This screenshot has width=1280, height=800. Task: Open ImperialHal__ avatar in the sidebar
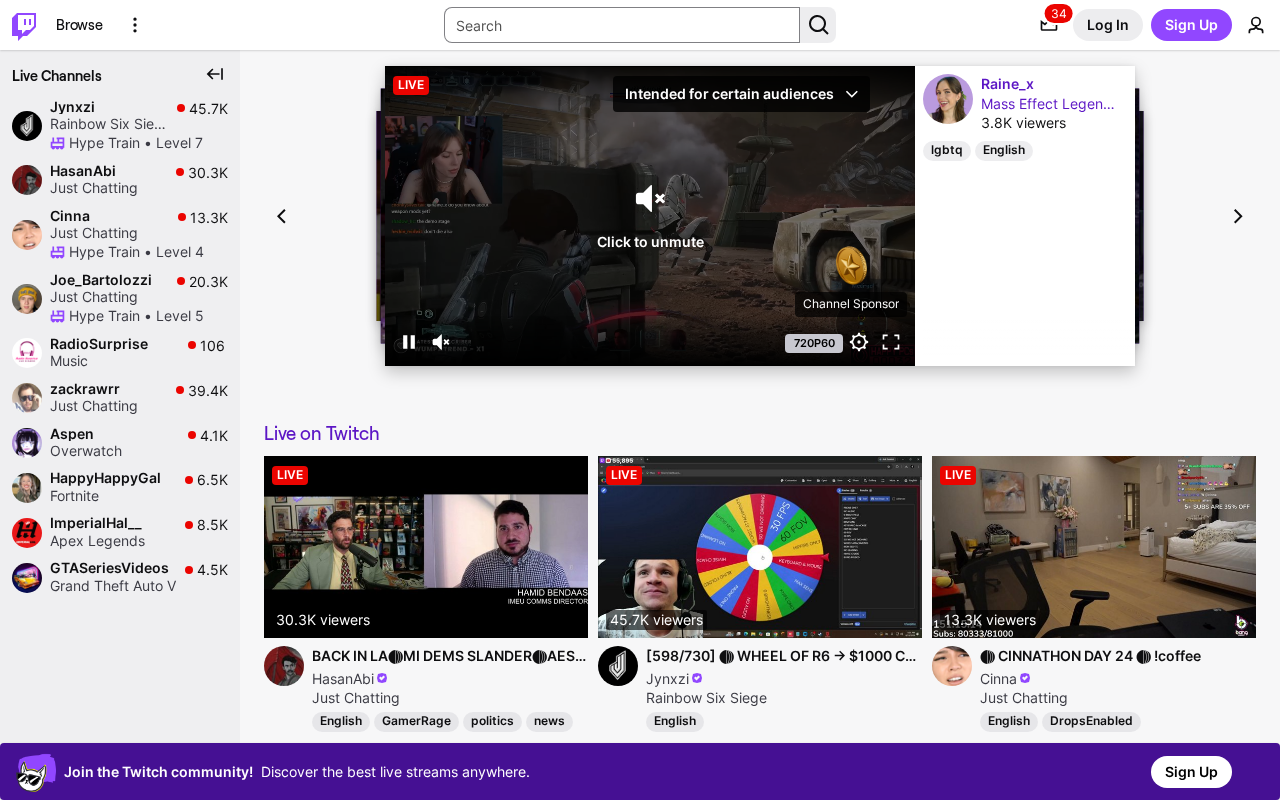27,532
